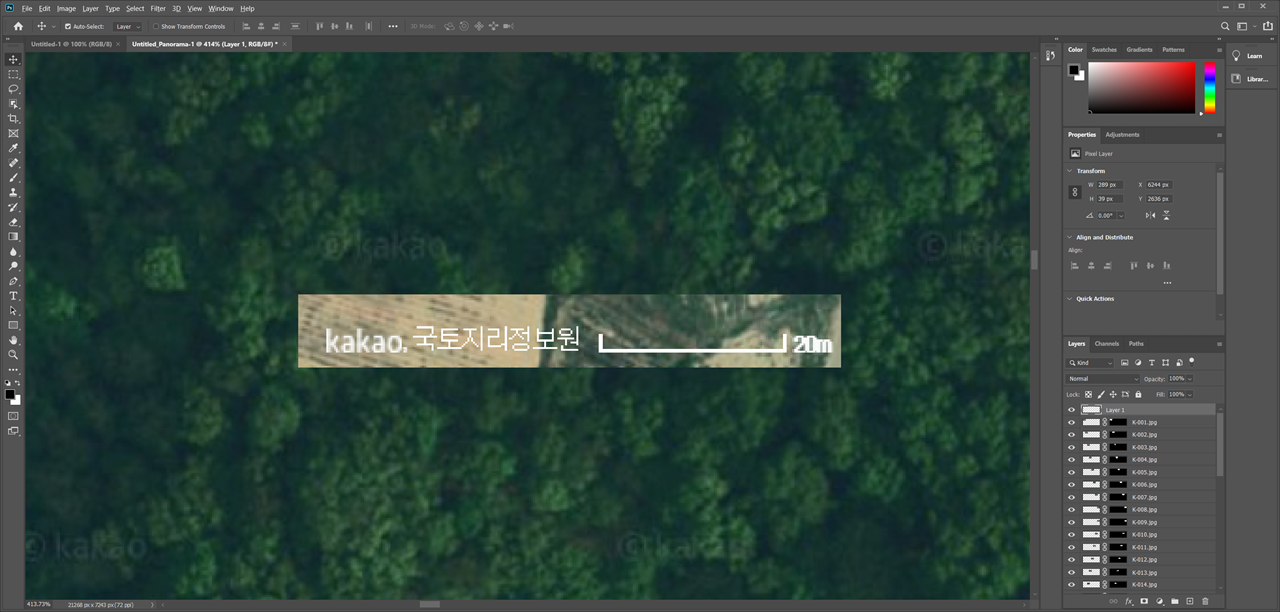Collapse the Align and Distribute section
Image resolution: width=1280 pixels, height=612 pixels.
coord(1070,237)
